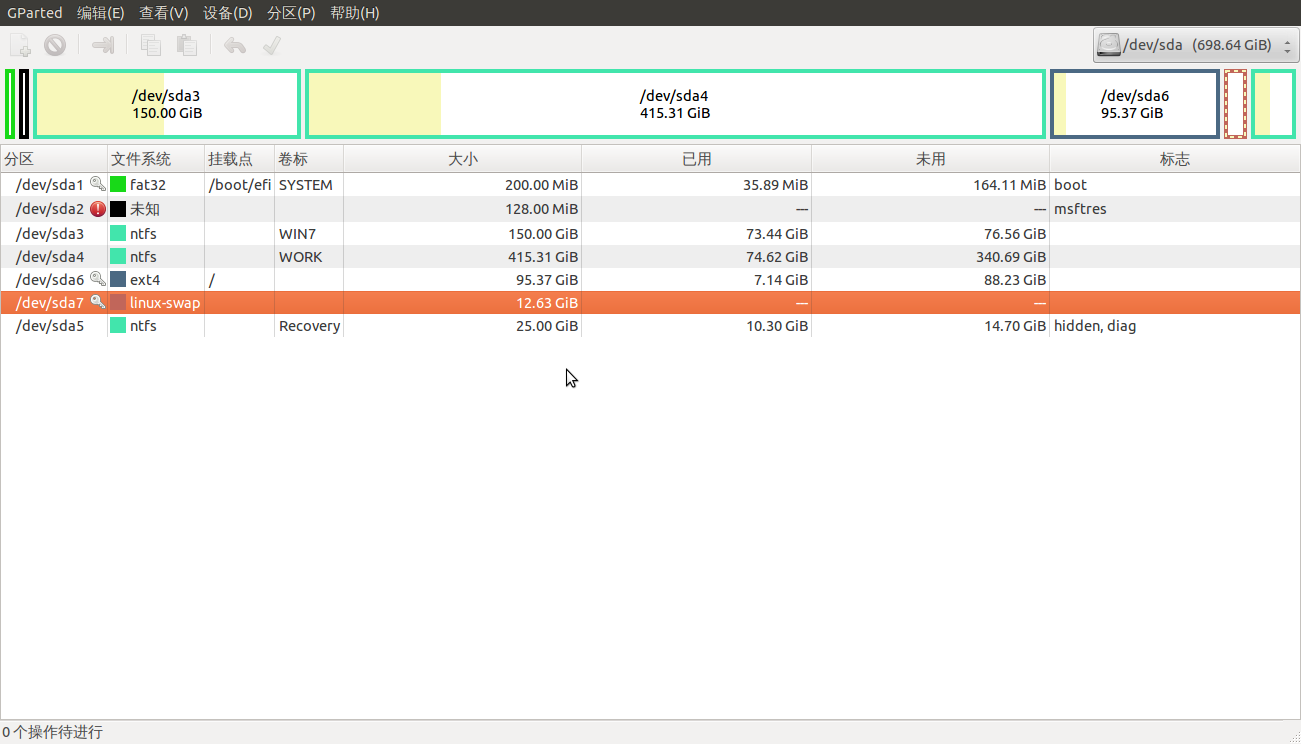Open the 帮助(H) menu
Image resolution: width=1301 pixels, height=744 pixels.
click(355, 13)
